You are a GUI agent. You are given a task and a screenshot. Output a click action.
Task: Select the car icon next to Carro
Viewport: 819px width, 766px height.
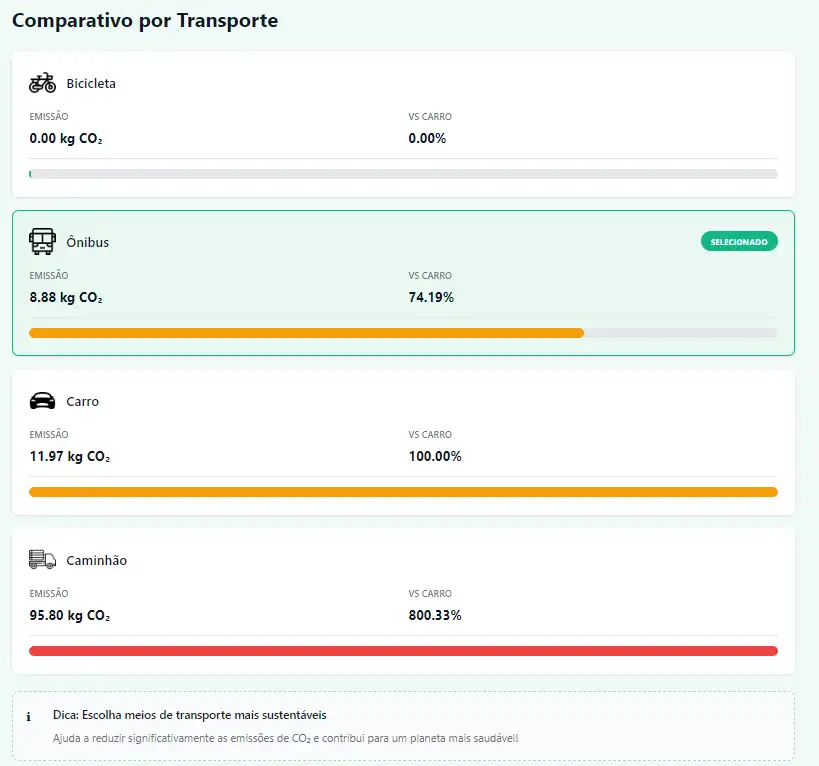42,401
